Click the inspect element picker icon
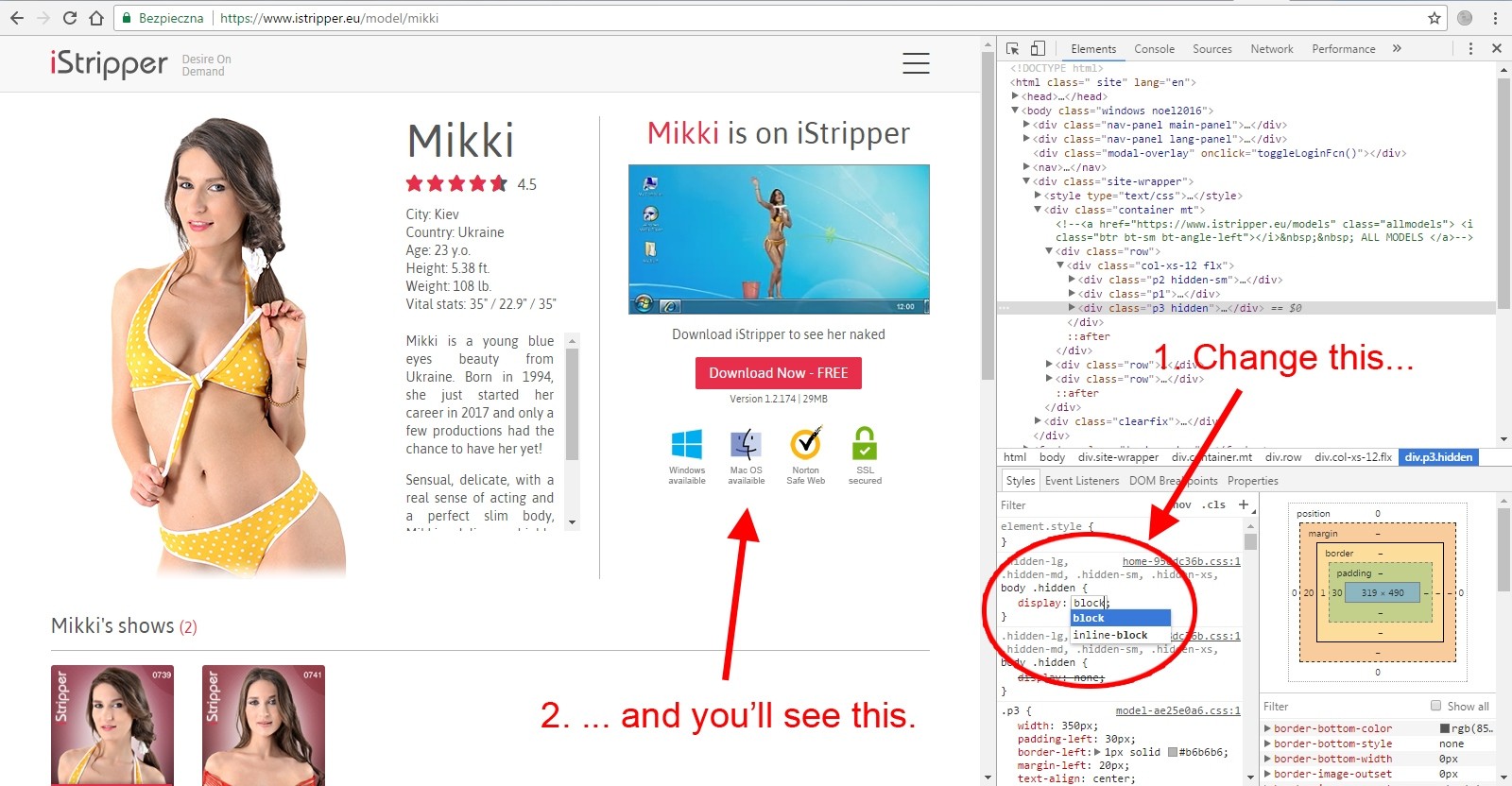This screenshot has width=1512, height=786. click(1012, 48)
